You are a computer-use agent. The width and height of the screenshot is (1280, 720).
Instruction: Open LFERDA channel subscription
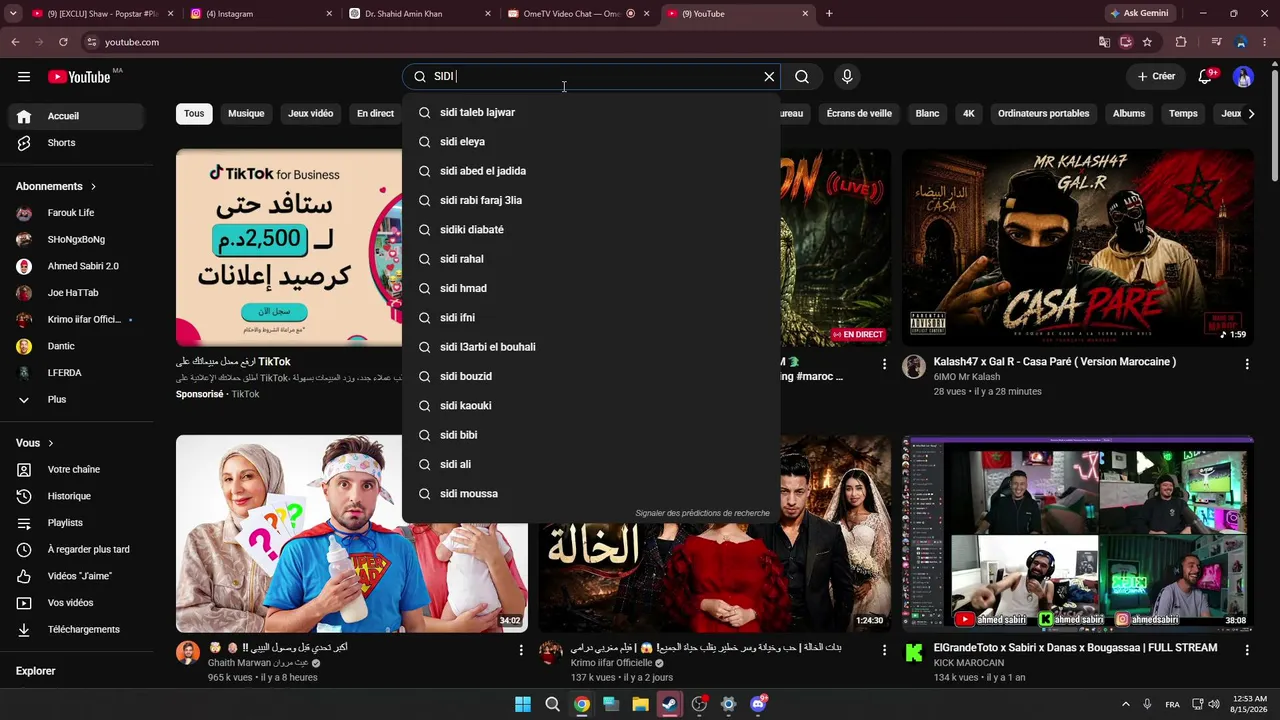click(x=78, y=373)
